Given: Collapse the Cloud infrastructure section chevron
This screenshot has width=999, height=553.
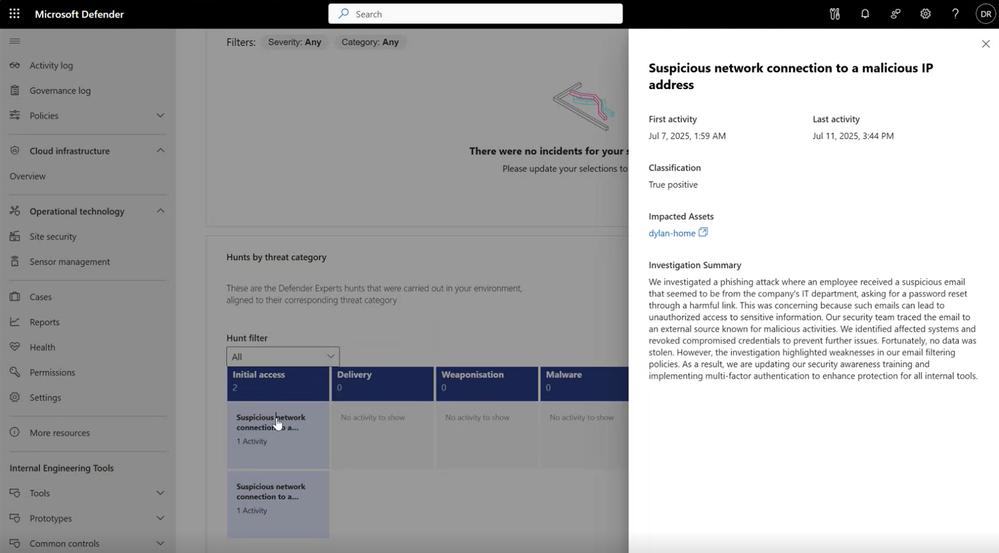Looking at the screenshot, I should [161, 150].
